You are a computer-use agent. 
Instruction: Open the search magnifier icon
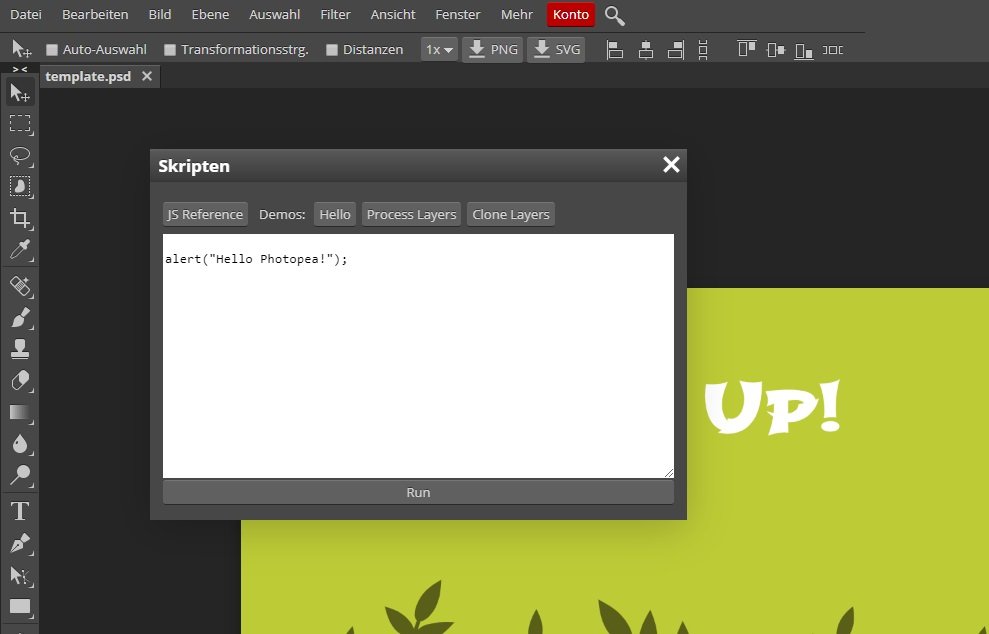[x=614, y=16]
